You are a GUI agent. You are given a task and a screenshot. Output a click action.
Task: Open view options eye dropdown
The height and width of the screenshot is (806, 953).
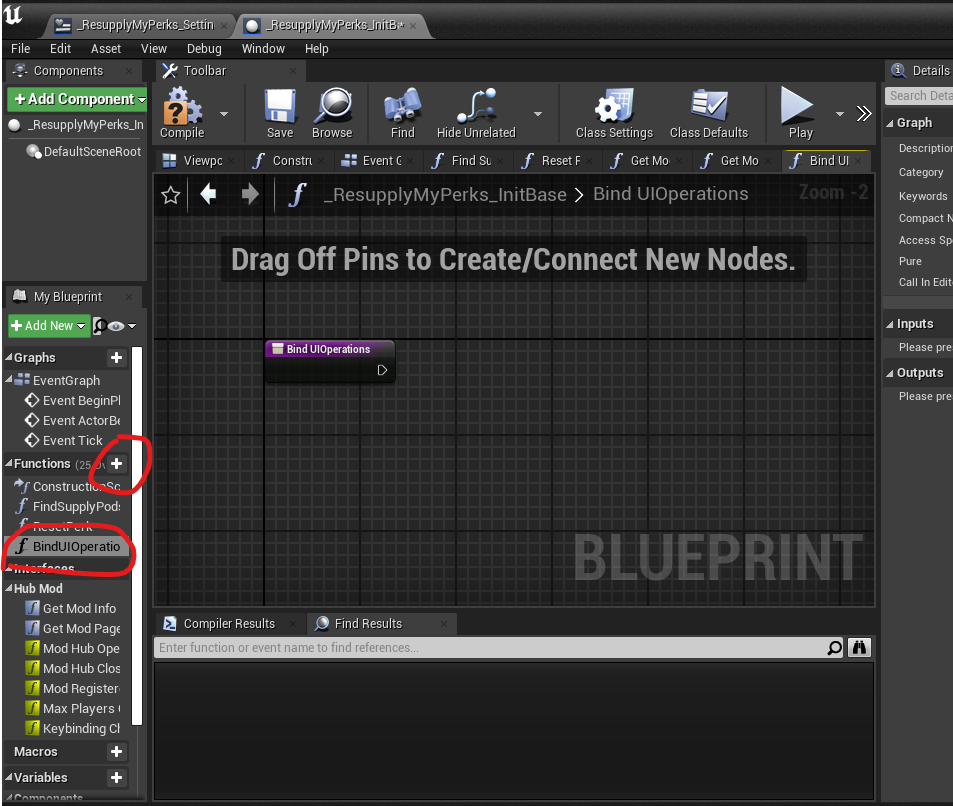click(122, 326)
